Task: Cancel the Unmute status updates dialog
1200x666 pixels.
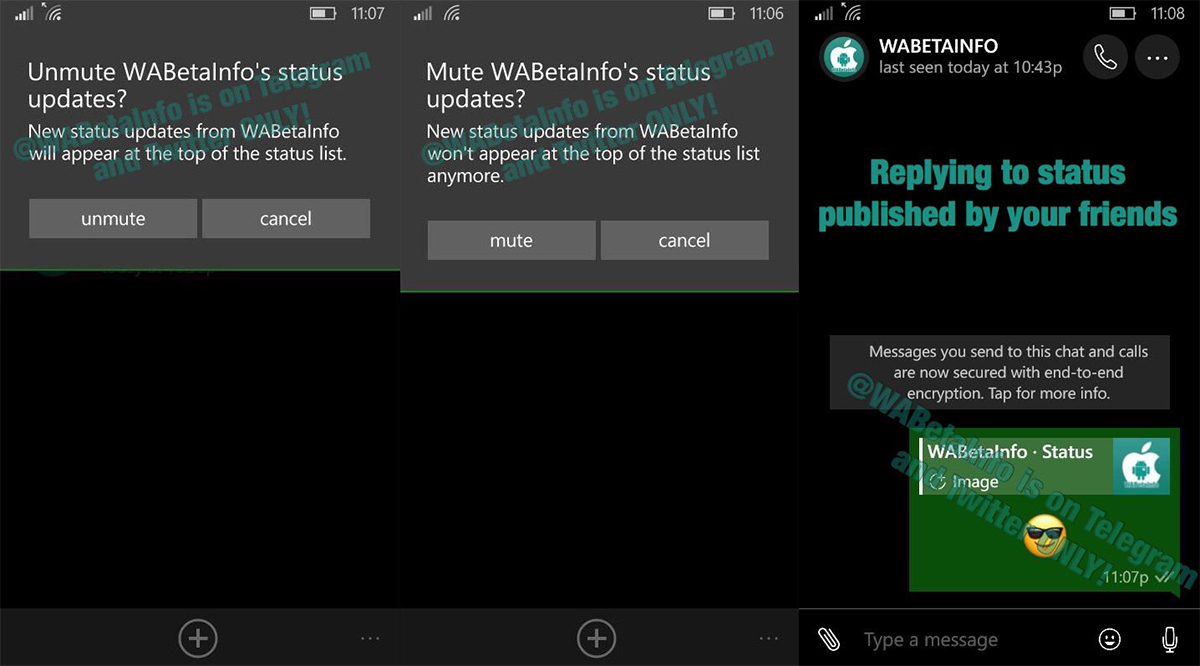Action: pyautogui.click(x=286, y=219)
